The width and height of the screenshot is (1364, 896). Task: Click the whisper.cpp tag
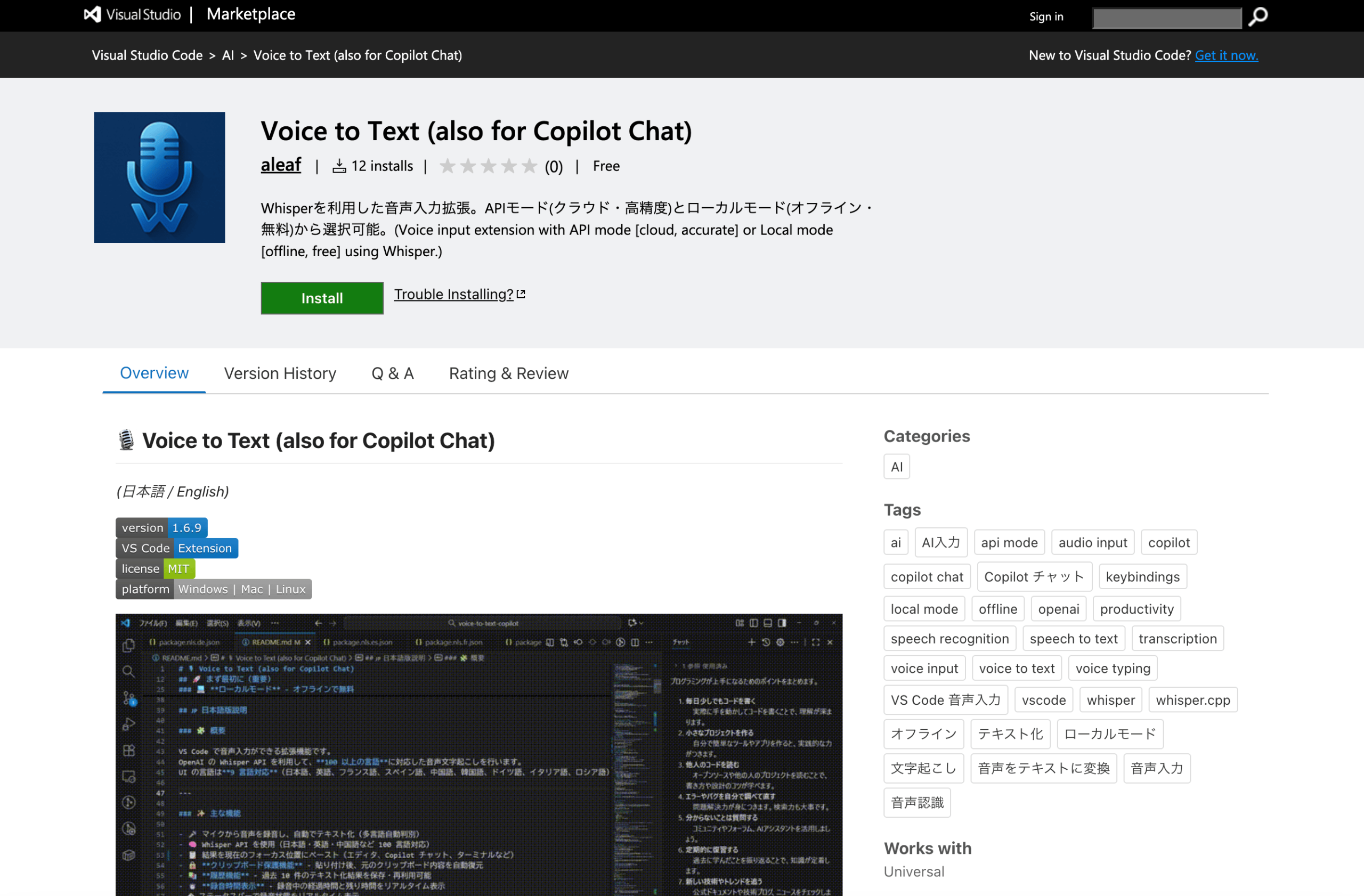click(1192, 700)
